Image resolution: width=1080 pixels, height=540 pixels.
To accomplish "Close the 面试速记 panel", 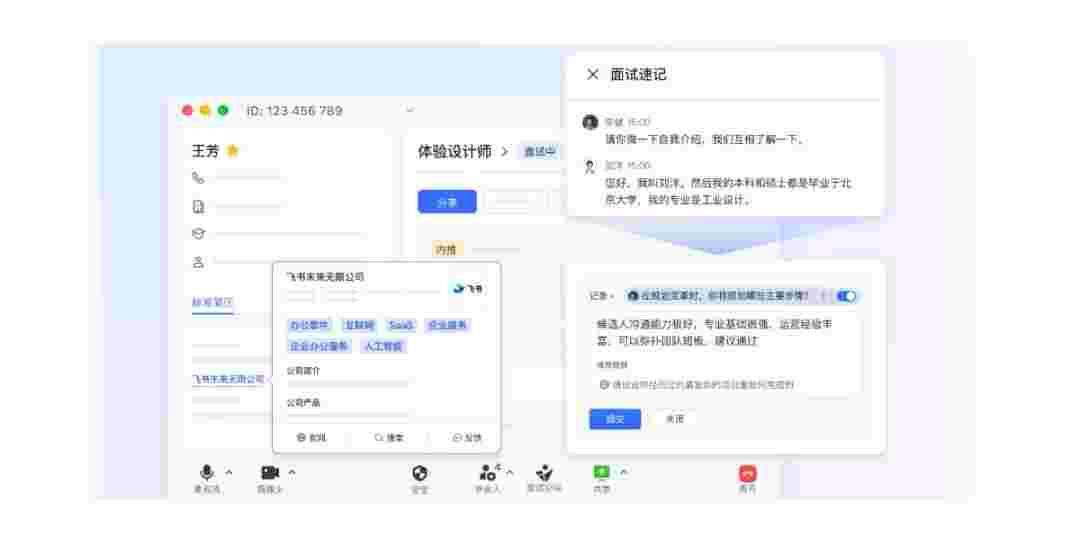I will click(x=592, y=74).
